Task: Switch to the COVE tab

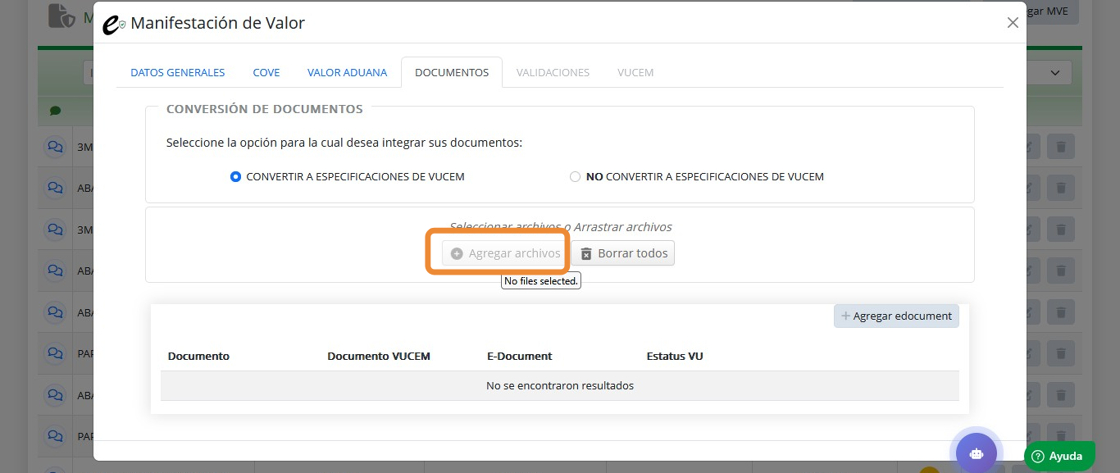Action: coord(266,72)
